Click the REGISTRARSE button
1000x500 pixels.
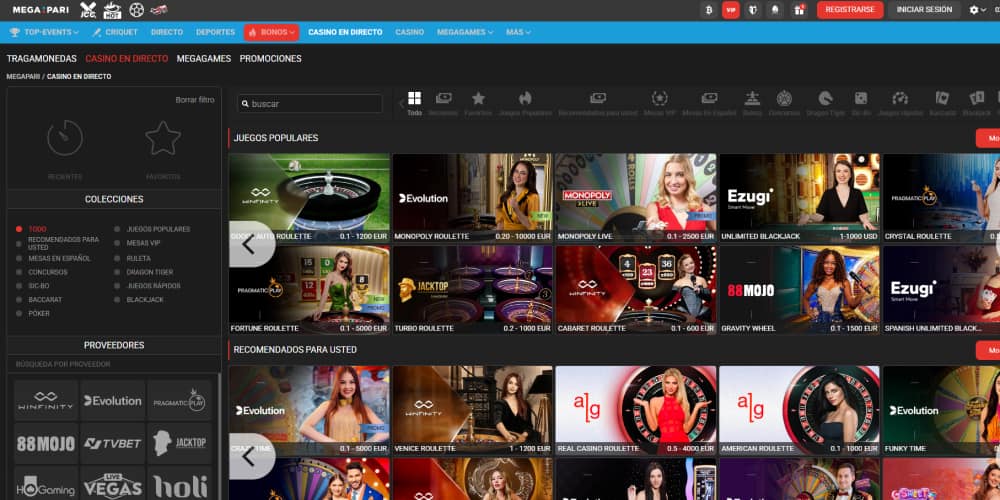tap(850, 10)
